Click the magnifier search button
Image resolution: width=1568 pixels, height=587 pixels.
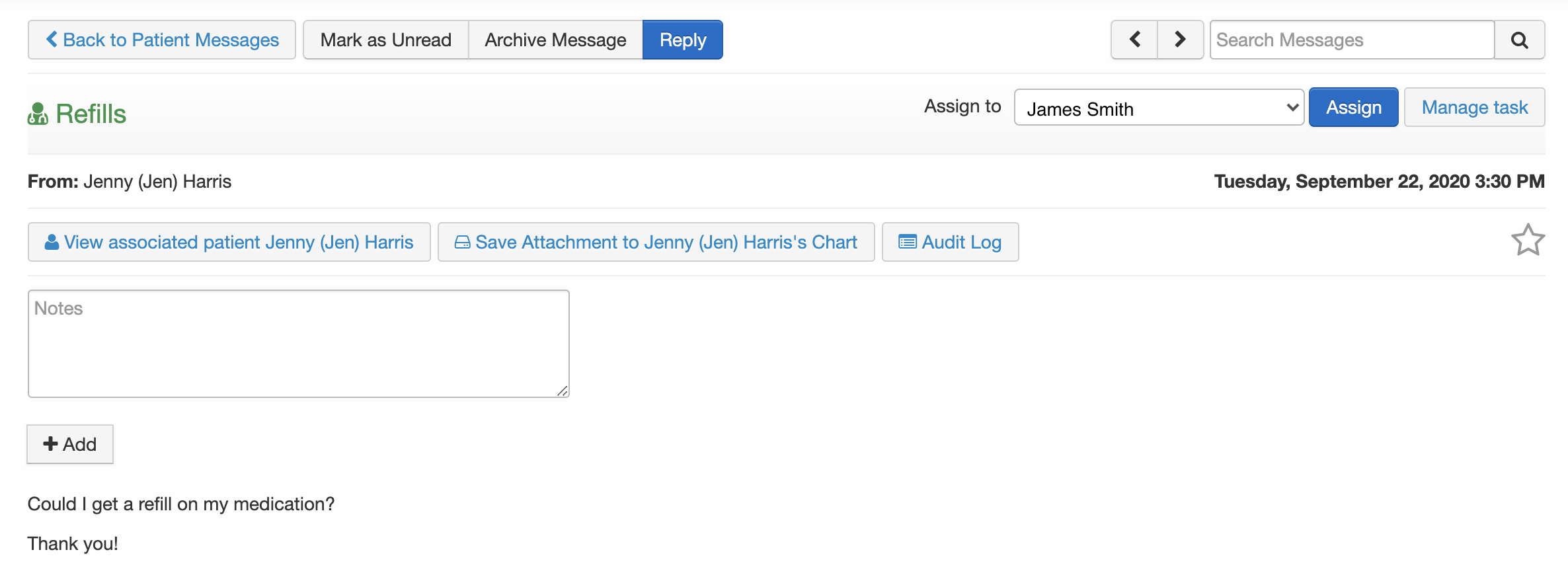1520,40
